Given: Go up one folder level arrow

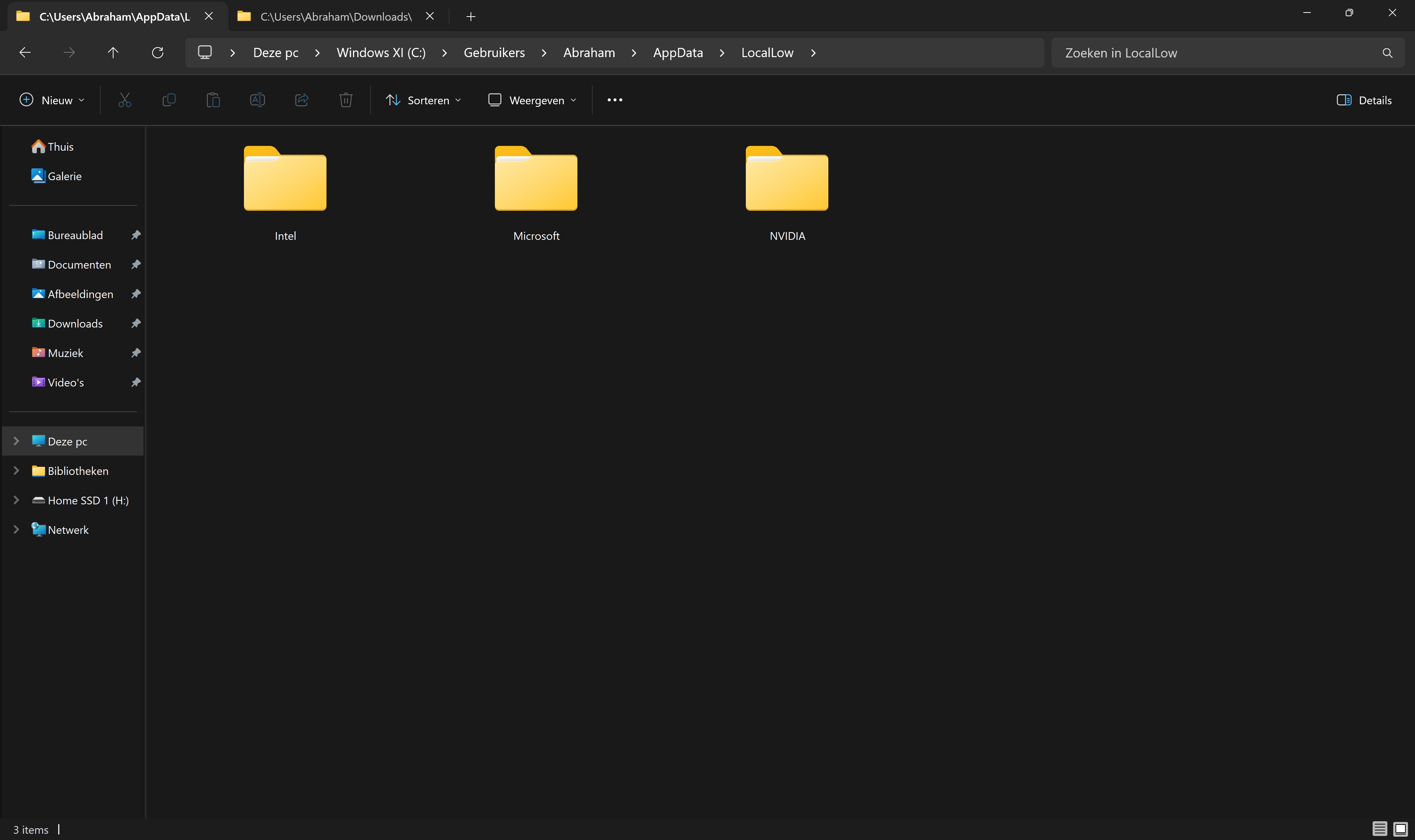Looking at the screenshot, I should coord(113,53).
